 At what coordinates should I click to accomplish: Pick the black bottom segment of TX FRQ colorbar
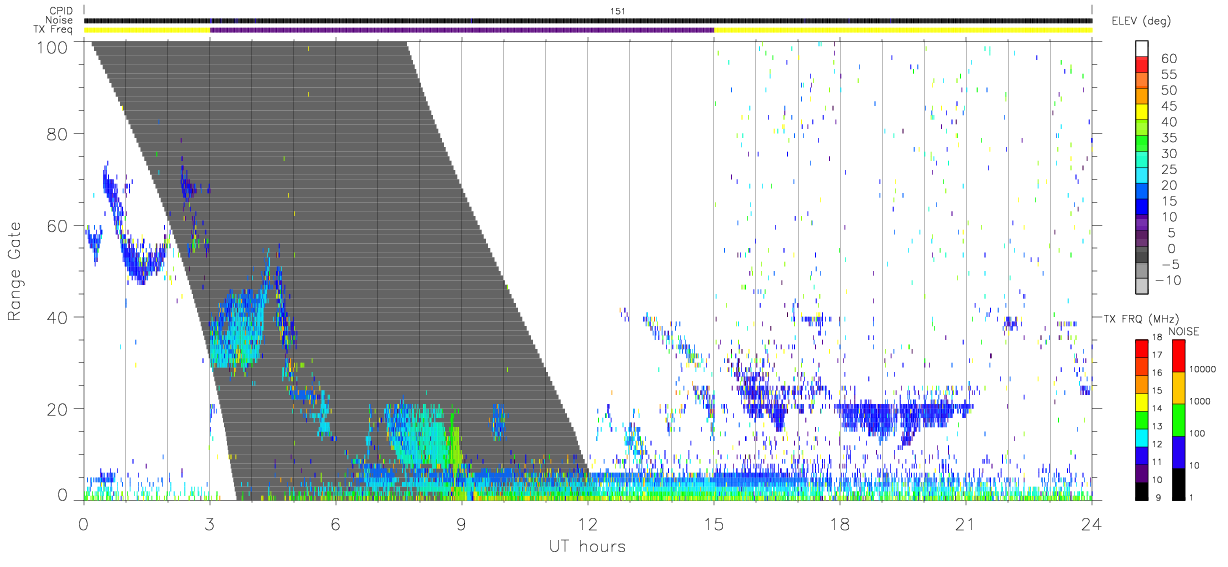pyautogui.click(x=1142, y=489)
